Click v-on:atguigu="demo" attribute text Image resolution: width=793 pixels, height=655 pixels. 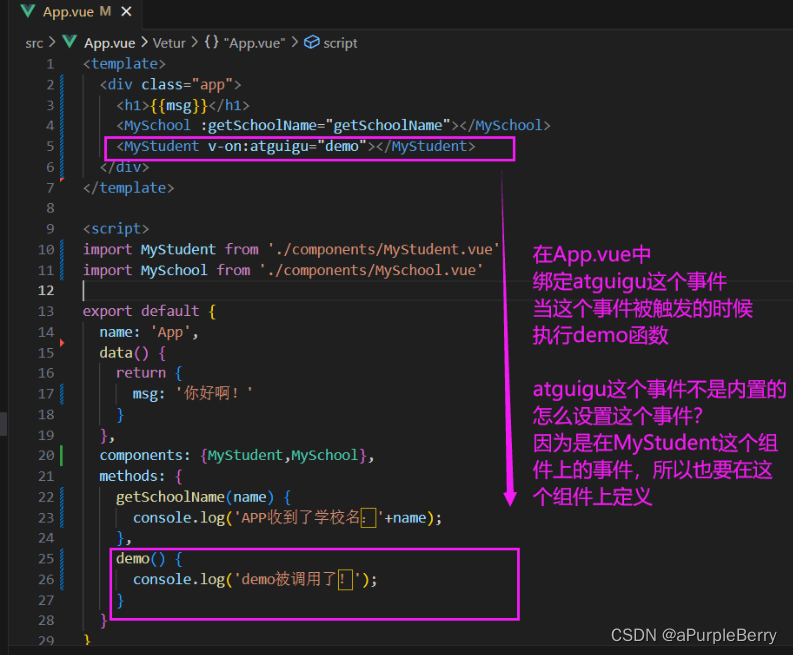287,147
